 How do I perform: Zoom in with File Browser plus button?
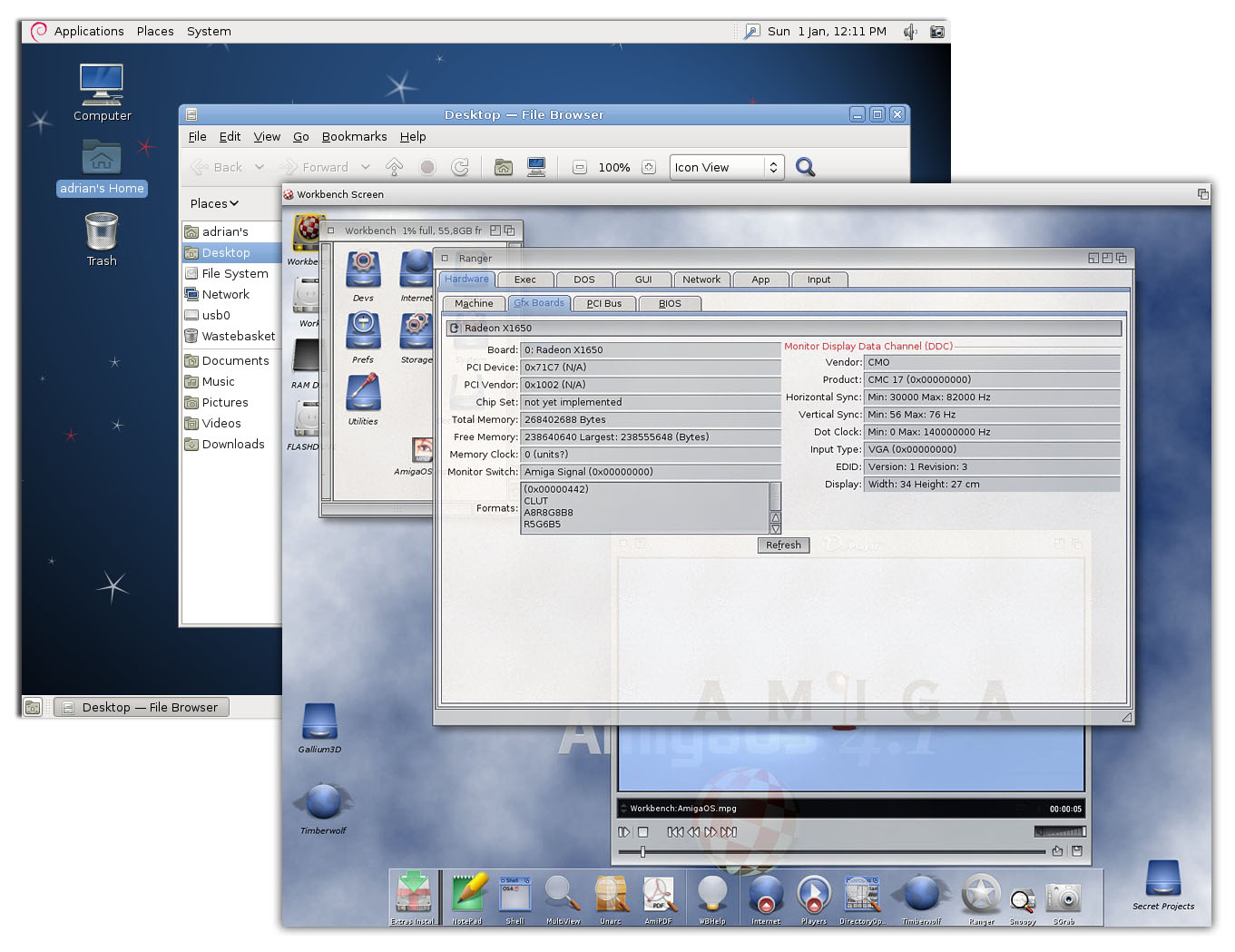pos(648,167)
